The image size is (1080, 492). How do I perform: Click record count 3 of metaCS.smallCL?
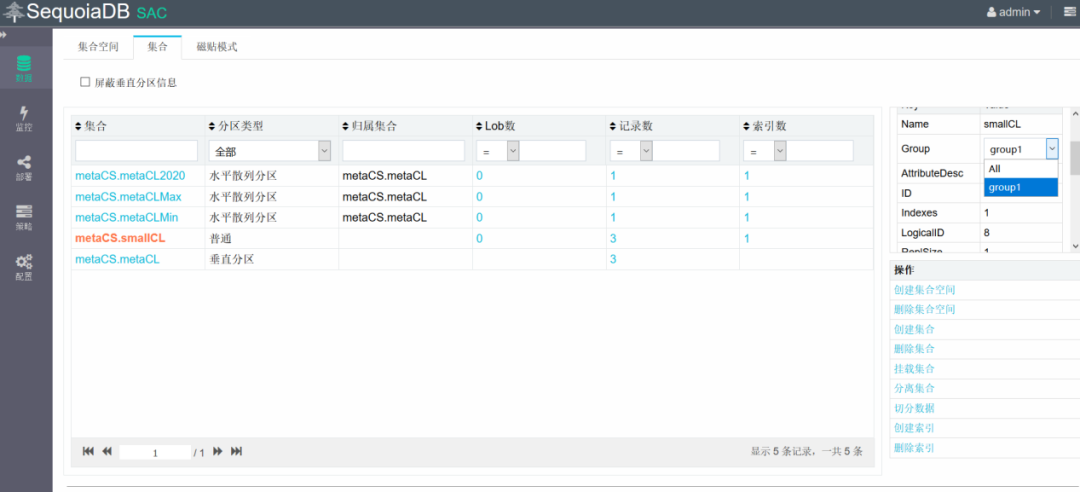[x=613, y=238]
